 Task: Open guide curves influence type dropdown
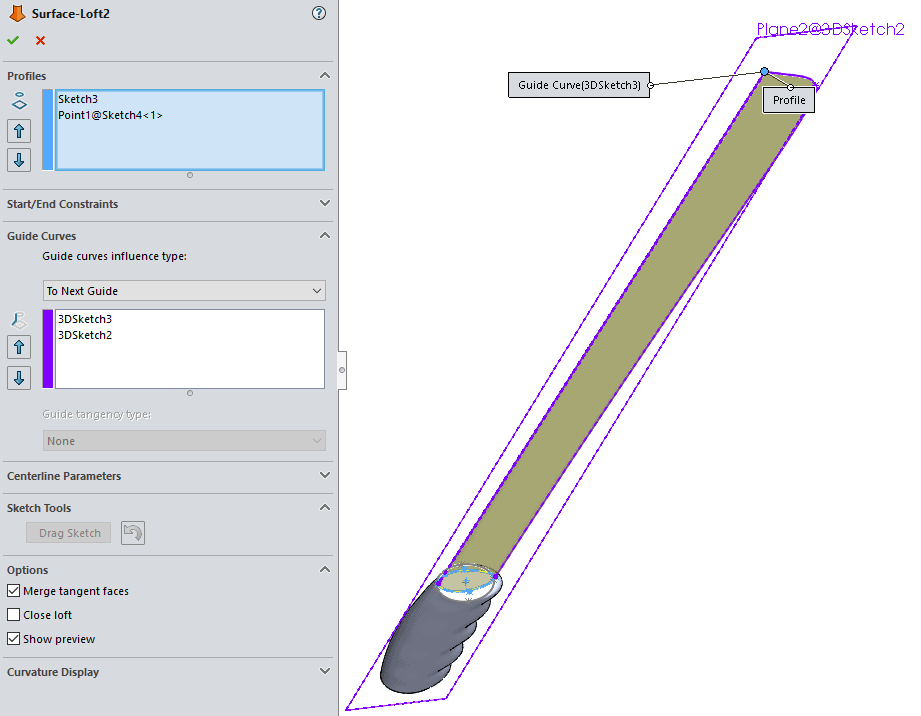(185, 291)
